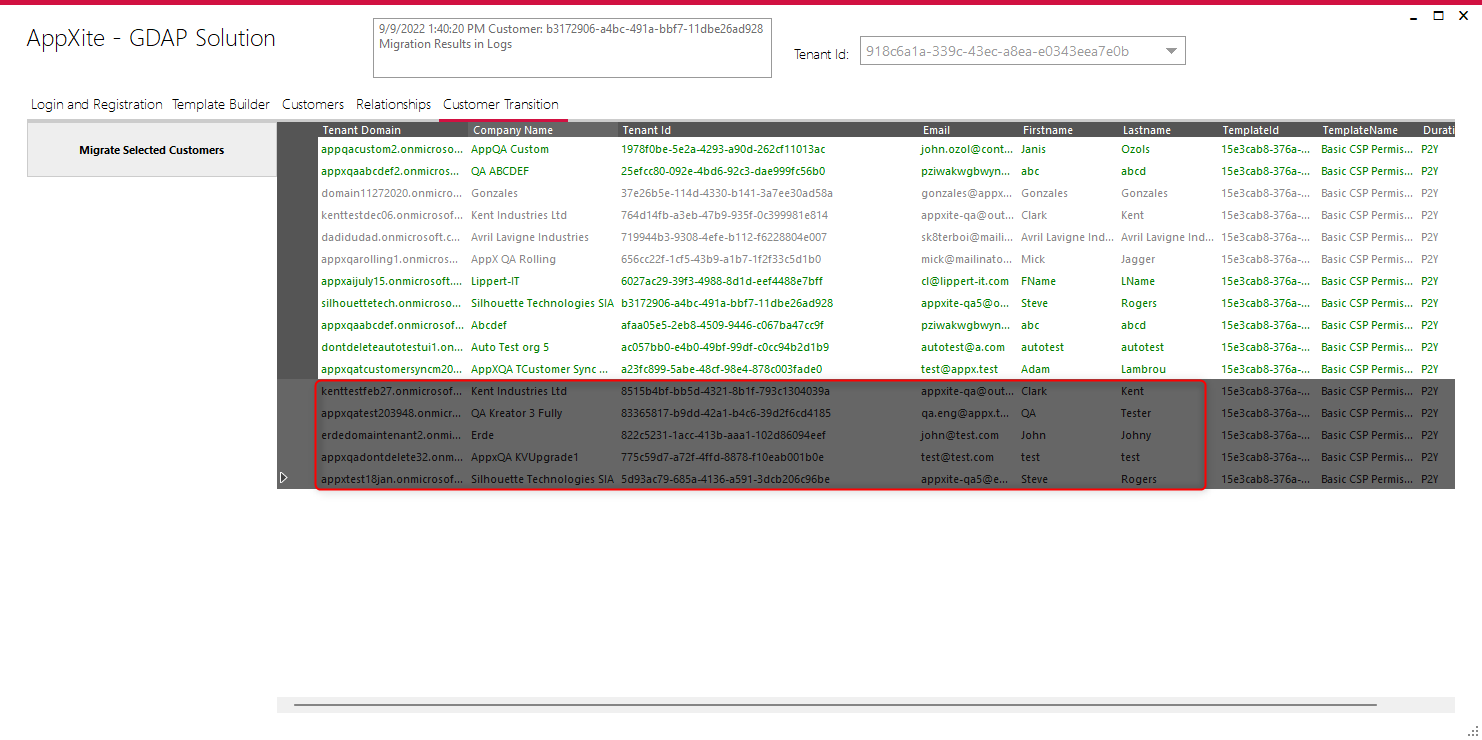Select the appxtest18jan.onmicrosof... domain cell
The image size is (1482, 740).
point(393,479)
